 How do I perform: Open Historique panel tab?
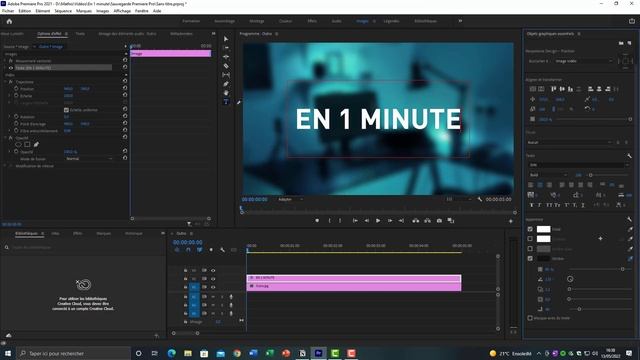point(133,233)
